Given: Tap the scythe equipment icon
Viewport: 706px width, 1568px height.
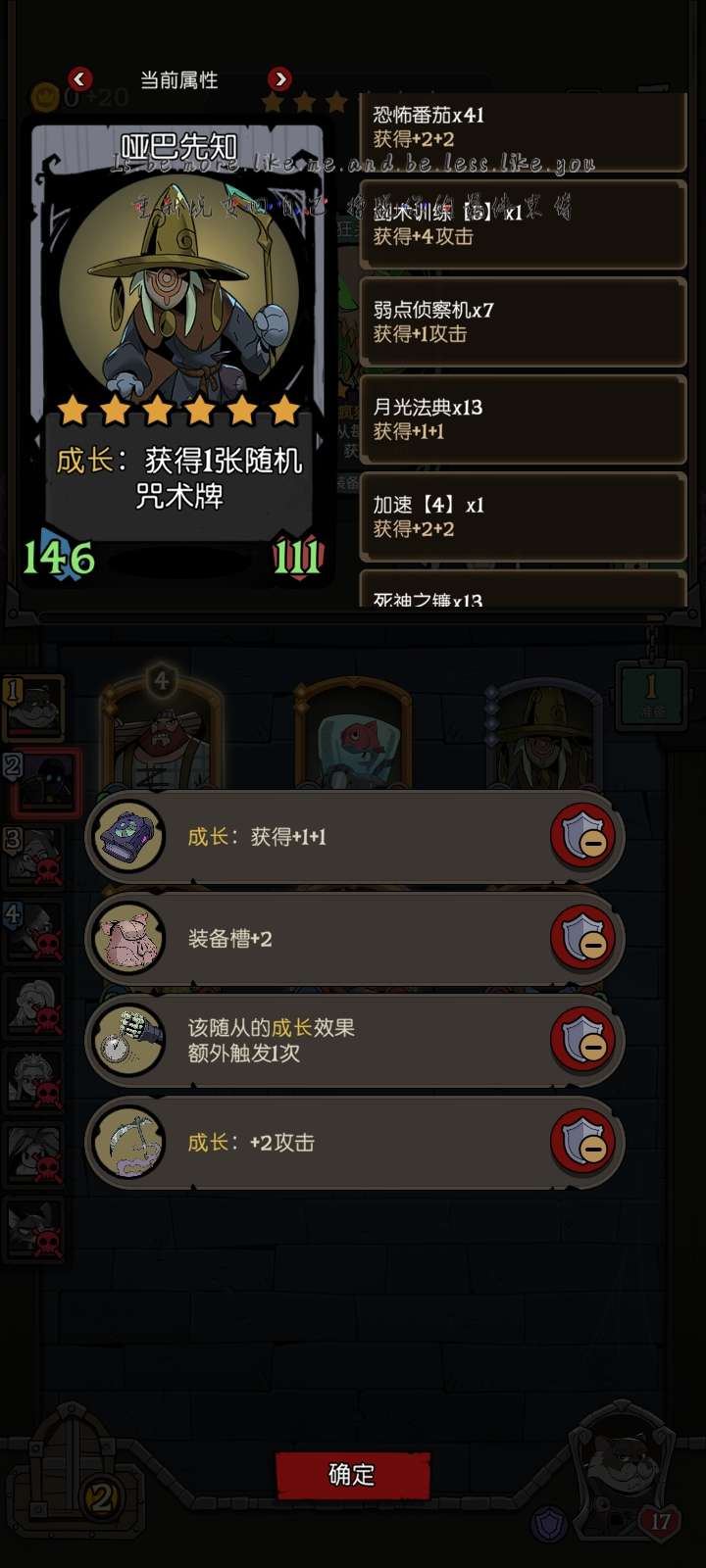Looking at the screenshot, I should (x=128, y=1143).
